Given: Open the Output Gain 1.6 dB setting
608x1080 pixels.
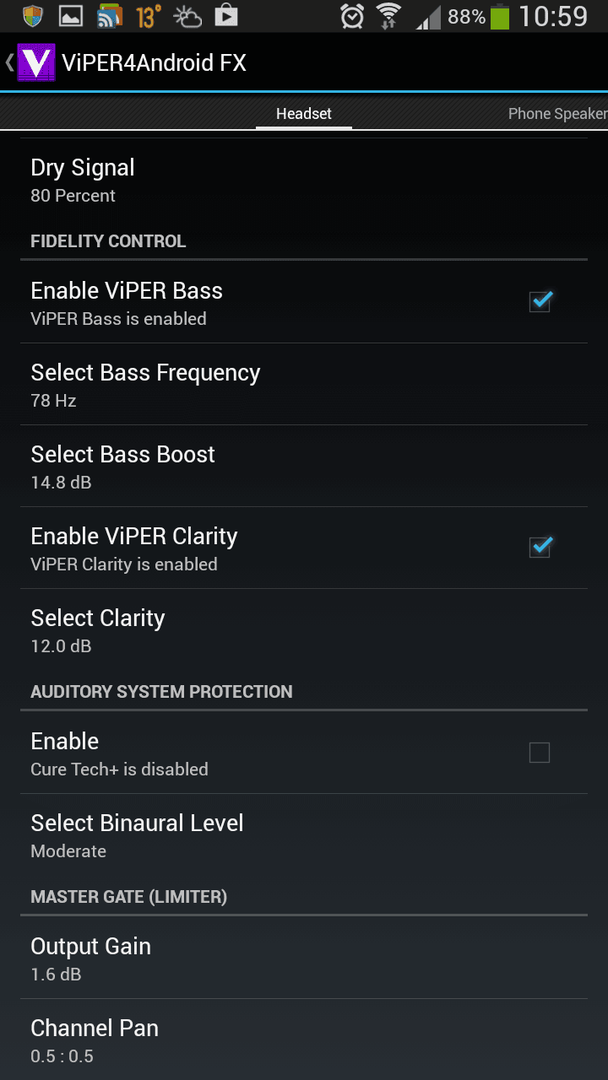Looking at the screenshot, I should (x=304, y=957).
